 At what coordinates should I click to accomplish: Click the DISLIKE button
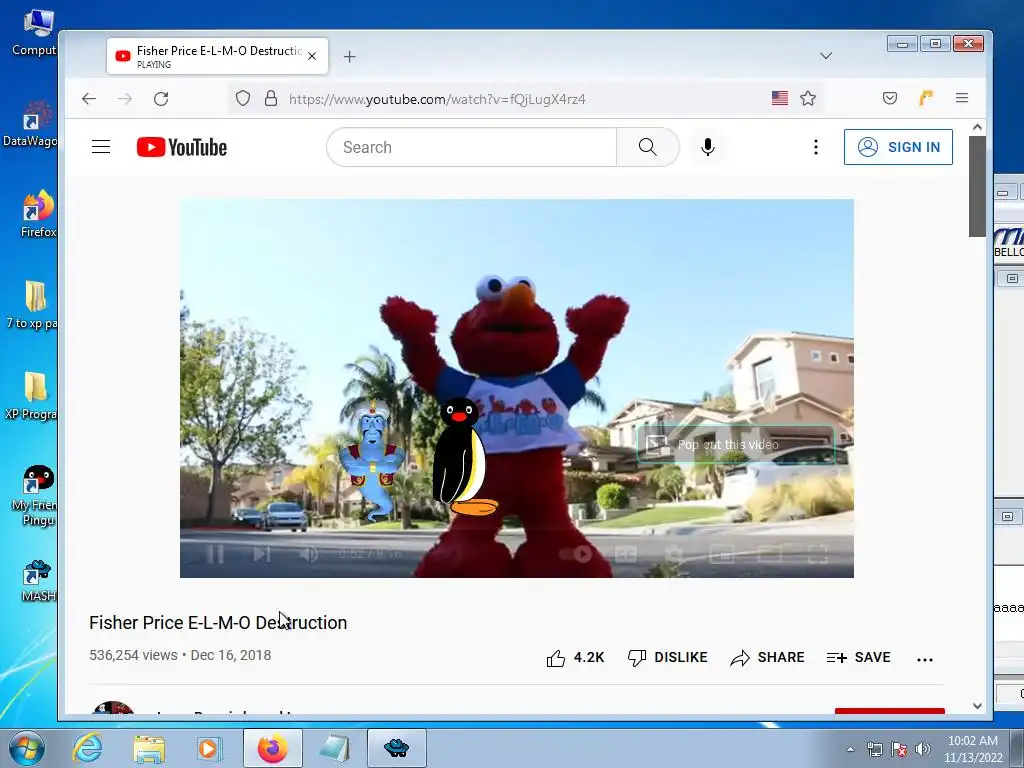(x=667, y=658)
